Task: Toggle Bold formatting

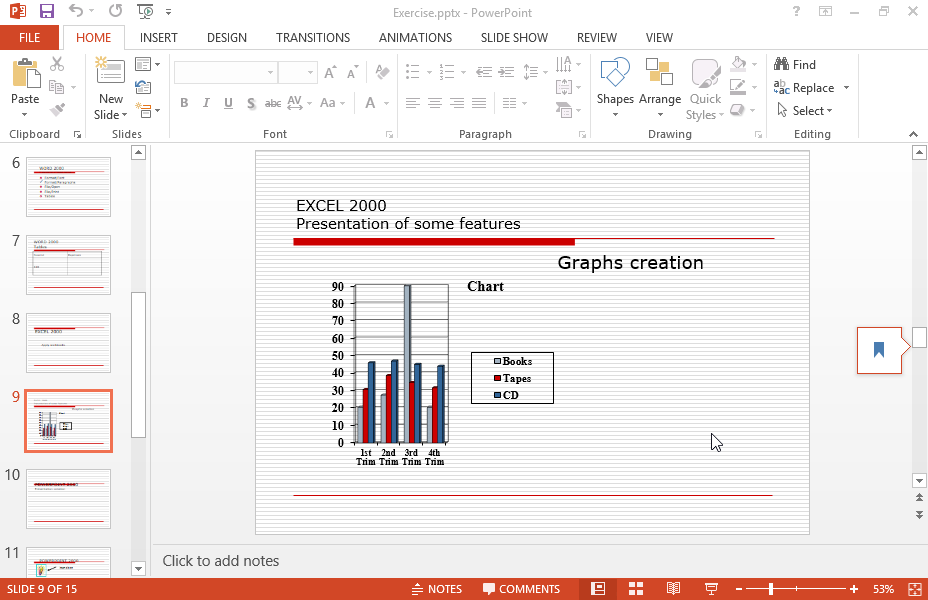Action: [x=184, y=103]
